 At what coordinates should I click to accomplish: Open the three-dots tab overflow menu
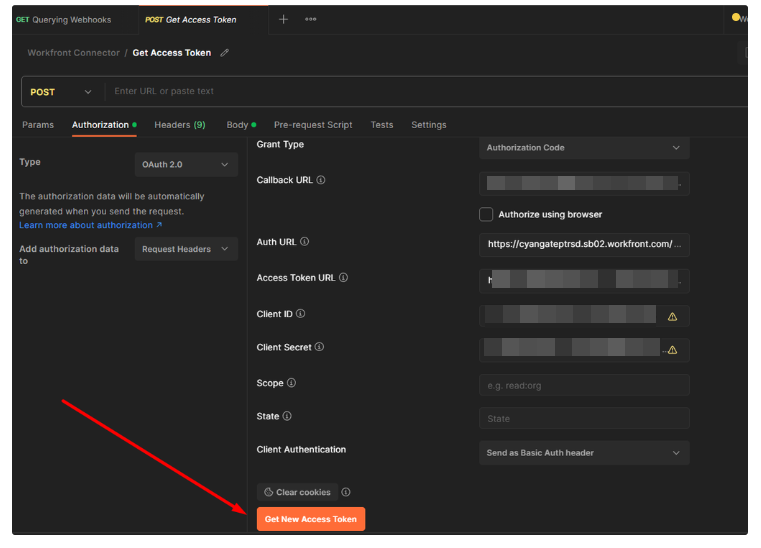(x=311, y=19)
